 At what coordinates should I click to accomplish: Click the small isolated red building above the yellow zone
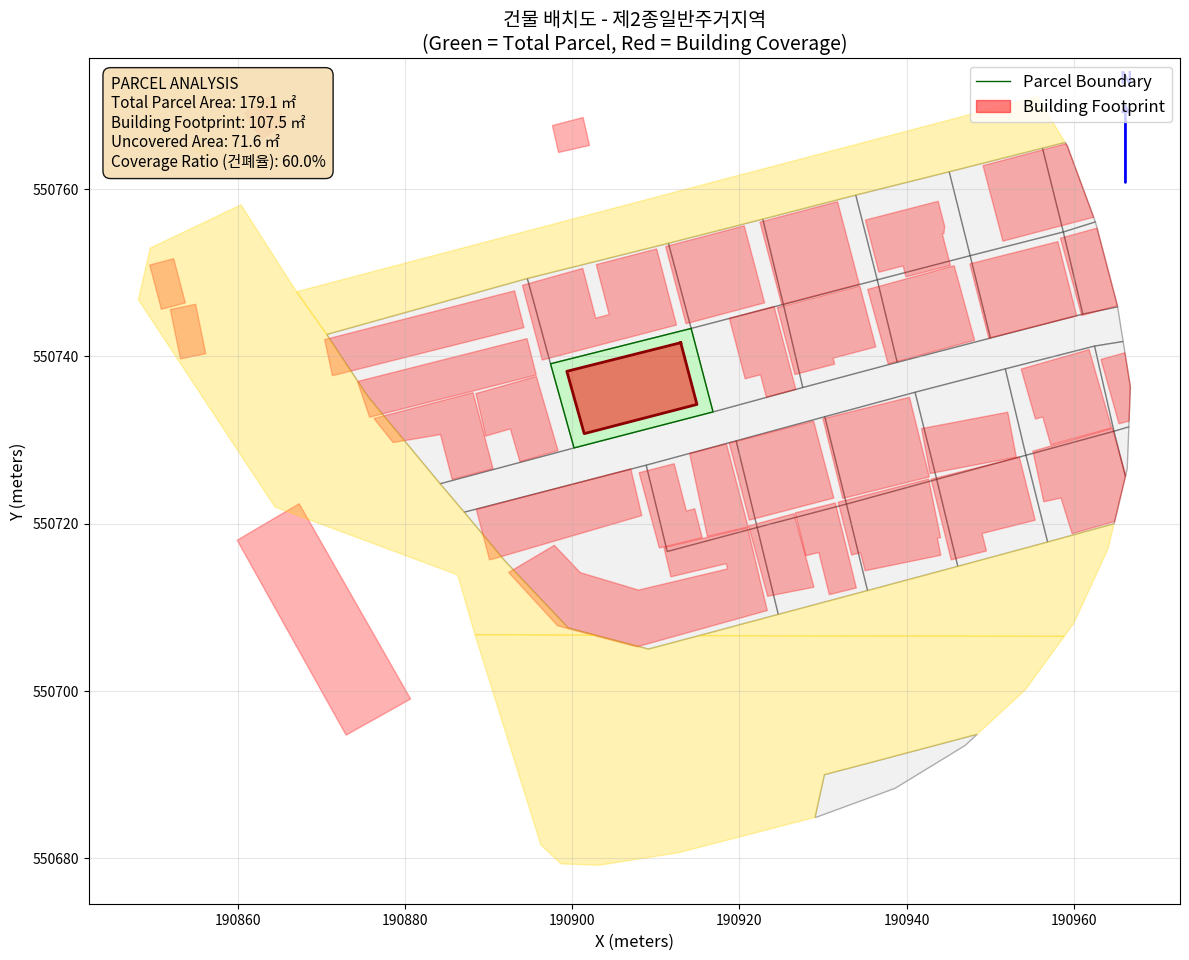570,135
